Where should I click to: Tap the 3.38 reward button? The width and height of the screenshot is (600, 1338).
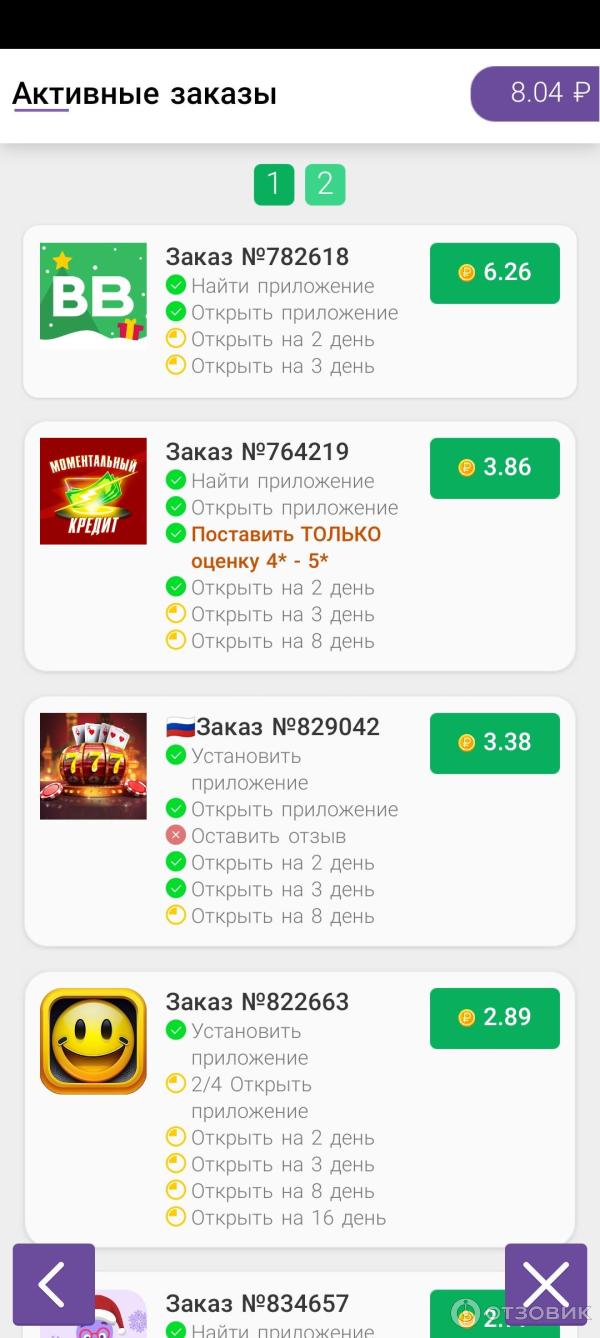pyautogui.click(x=495, y=742)
